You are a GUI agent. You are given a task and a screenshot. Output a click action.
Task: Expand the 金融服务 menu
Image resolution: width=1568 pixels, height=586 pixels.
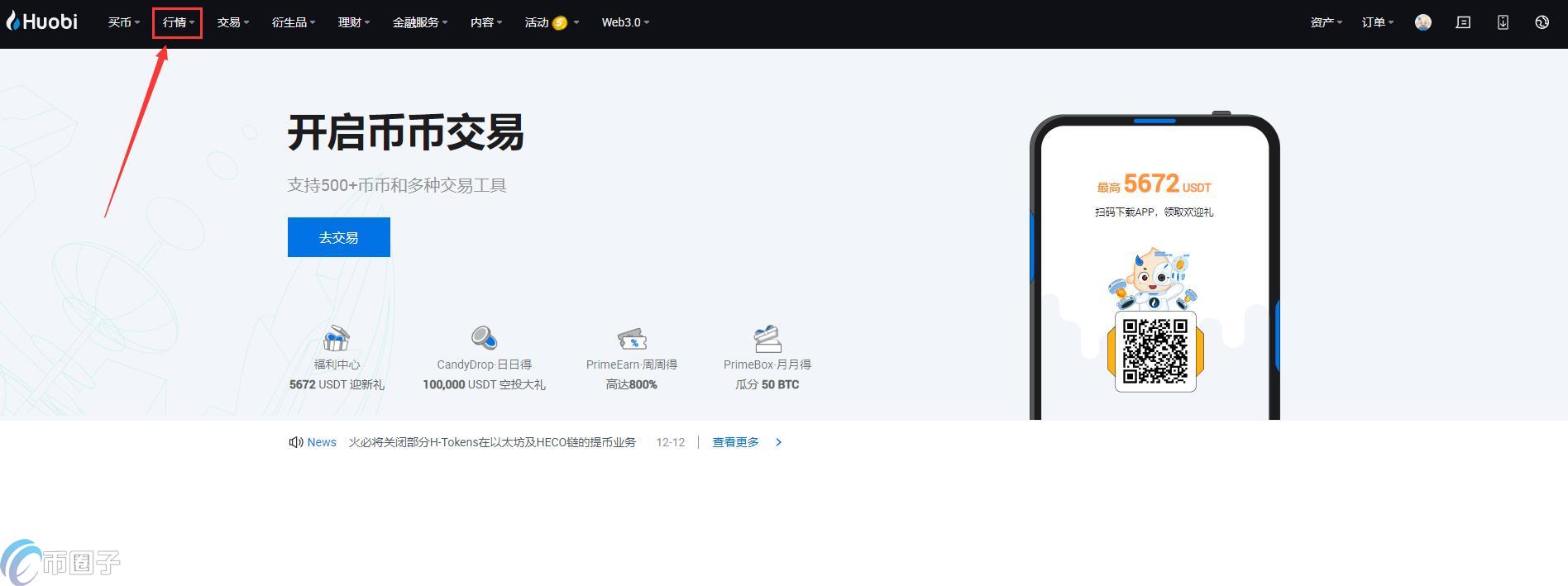(x=420, y=22)
